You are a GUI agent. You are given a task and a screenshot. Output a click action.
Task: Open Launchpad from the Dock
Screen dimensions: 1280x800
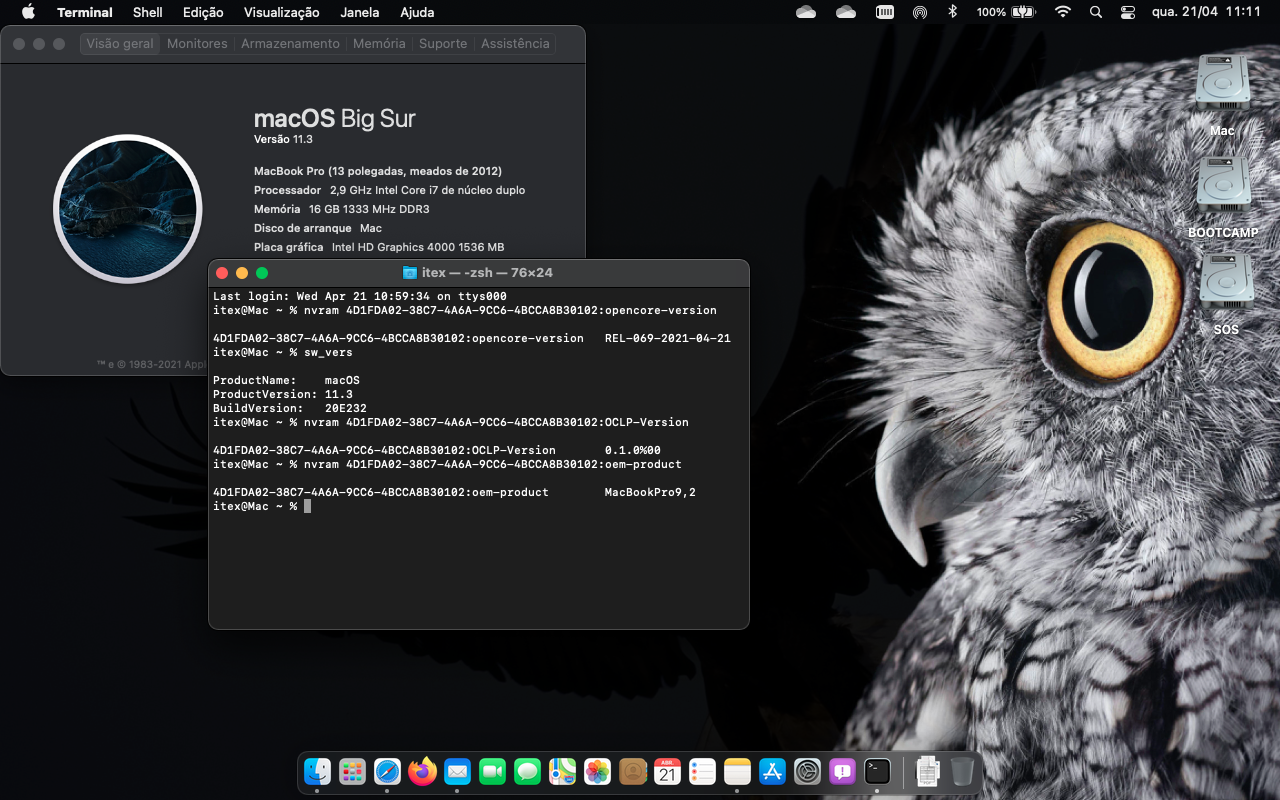[x=352, y=771]
